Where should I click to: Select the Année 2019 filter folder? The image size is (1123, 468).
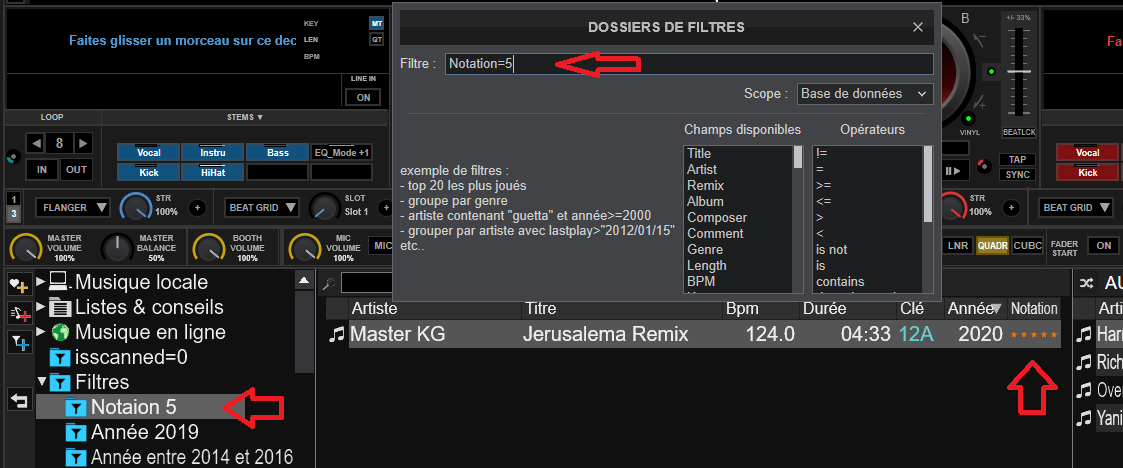(x=144, y=432)
